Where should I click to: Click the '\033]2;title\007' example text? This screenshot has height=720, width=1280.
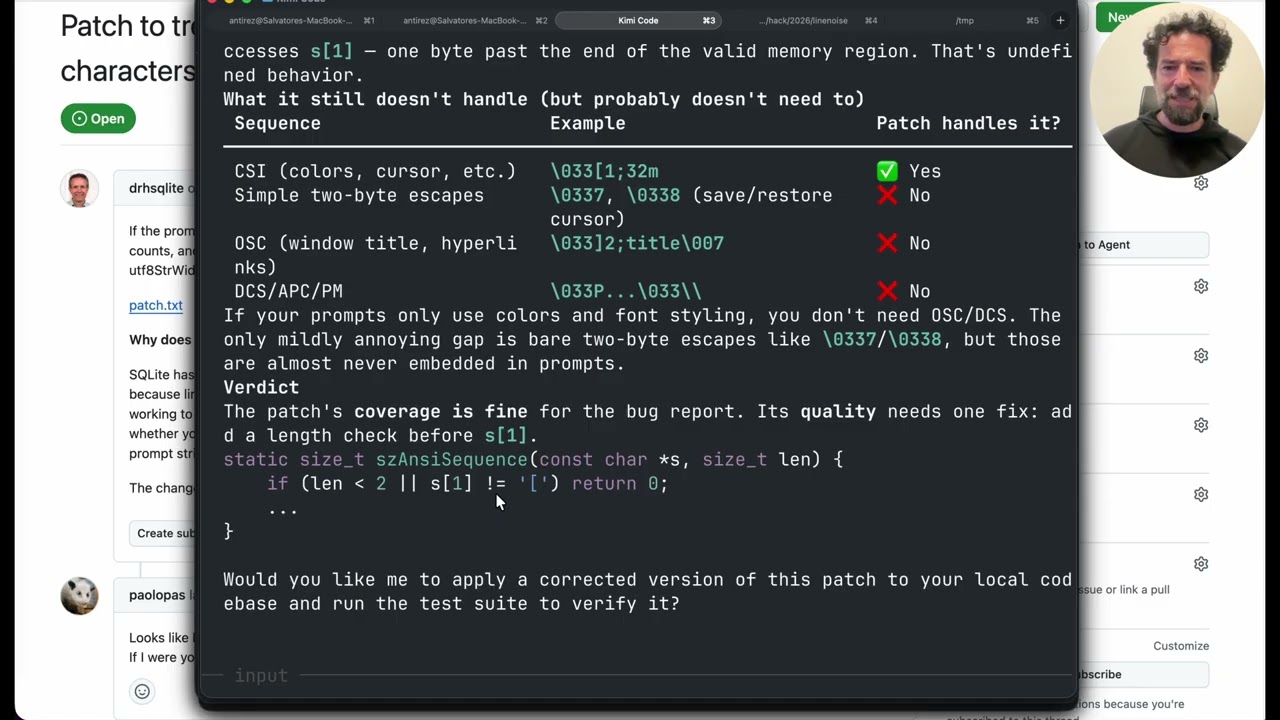click(x=637, y=243)
